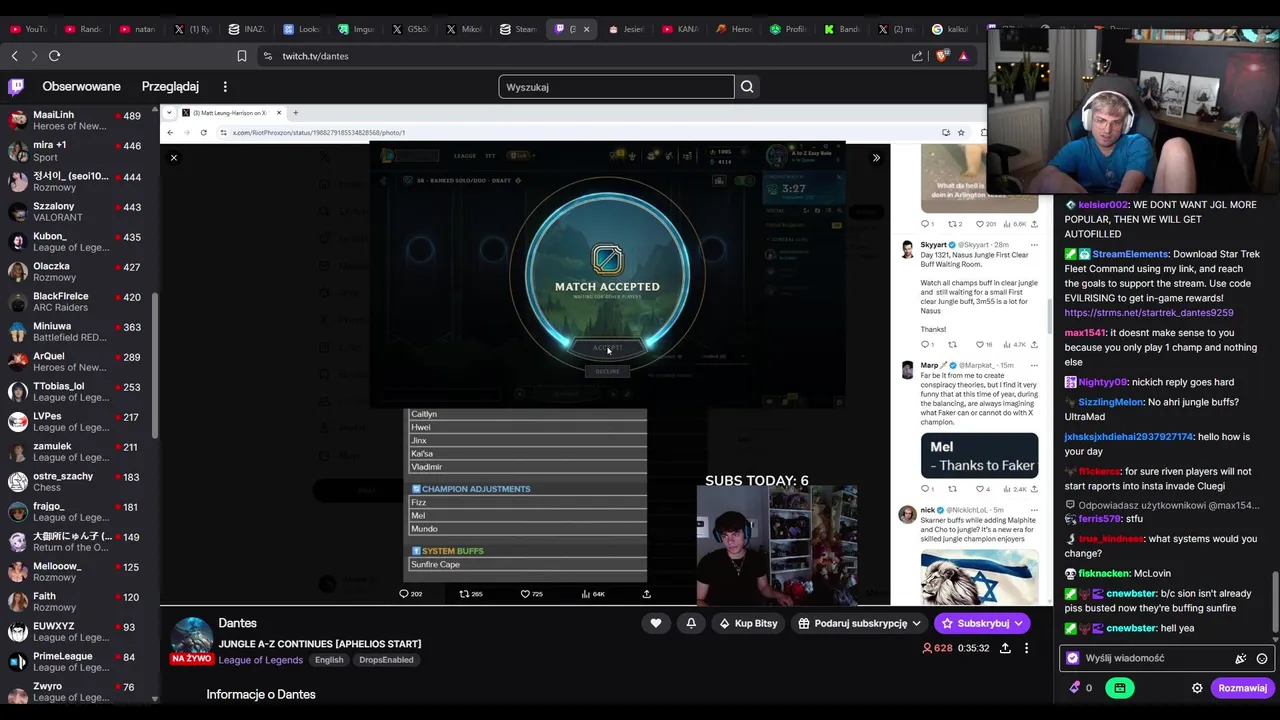Click the sidebar scrollbar
Screen dimensions: 1280x720
coord(155,365)
